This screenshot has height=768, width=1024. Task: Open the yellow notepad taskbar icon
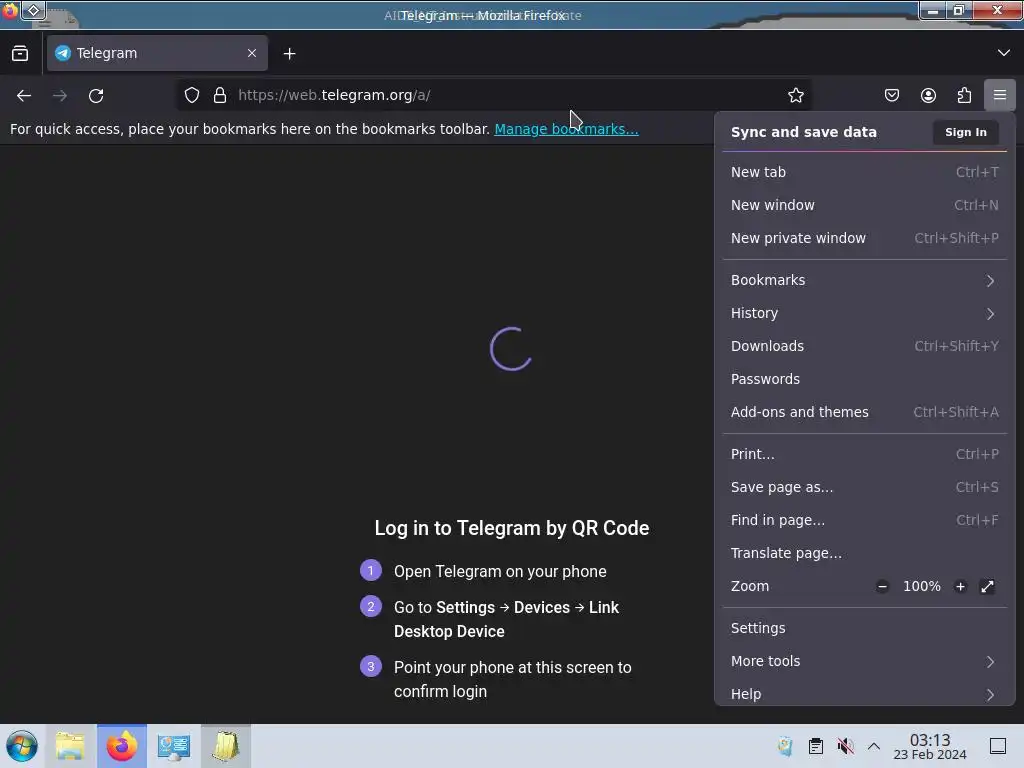[x=225, y=746]
